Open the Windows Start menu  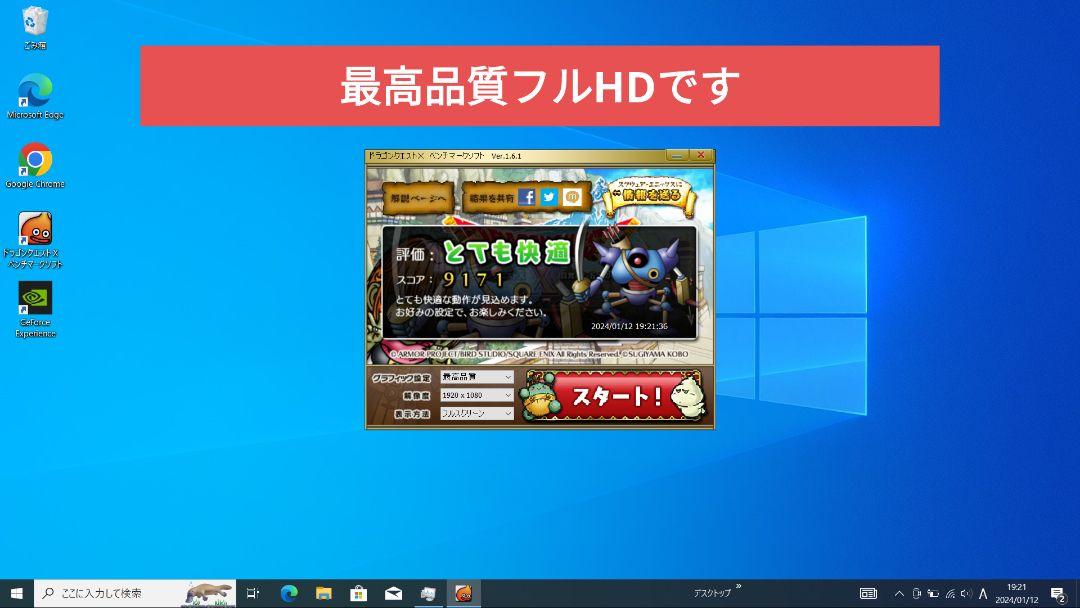pos(17,593)
